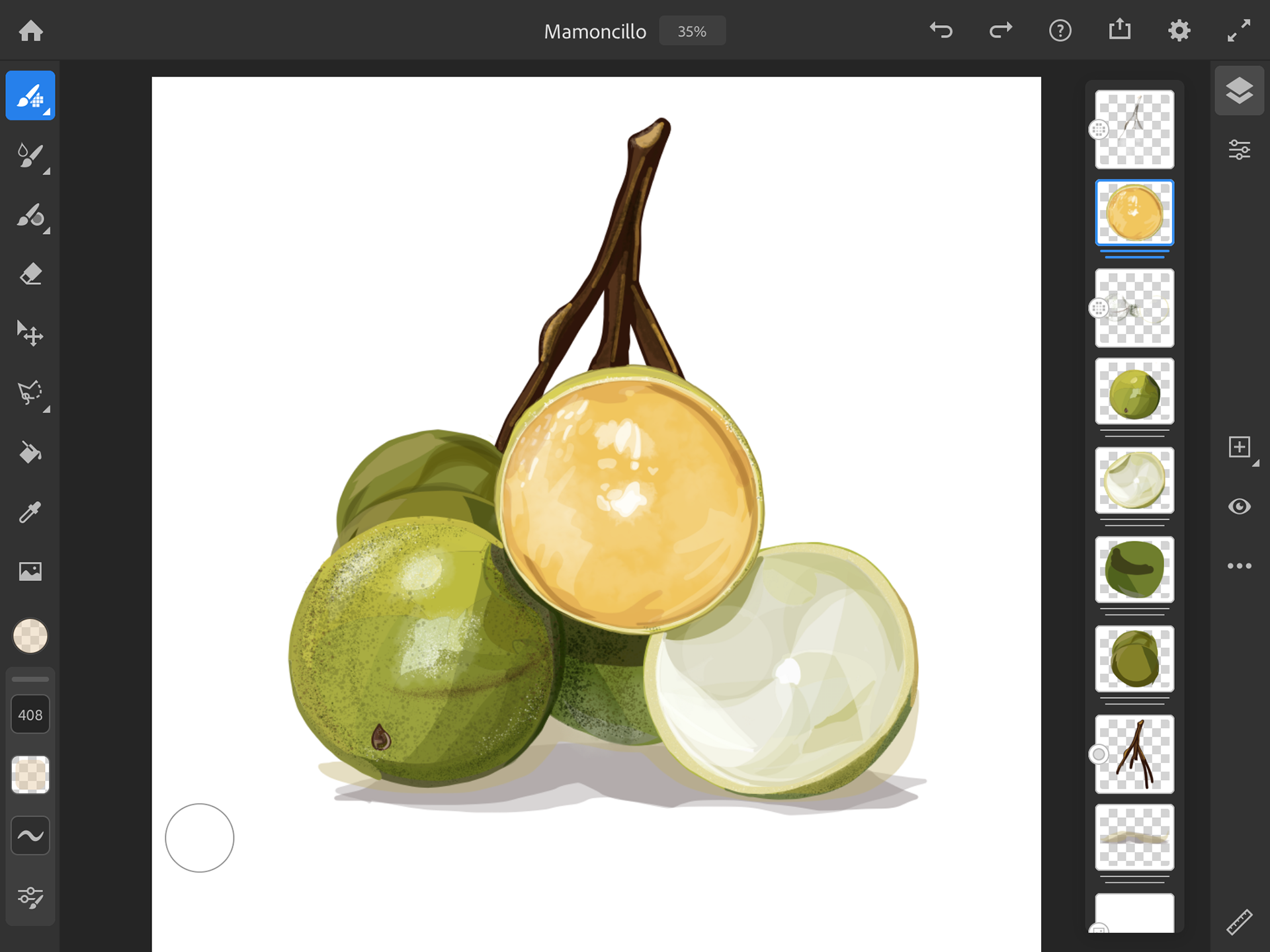Image resolution: width=1270 pixels, height=952 pixels.
Task: Select the Lasso selection tool
Action: [30, 393]
